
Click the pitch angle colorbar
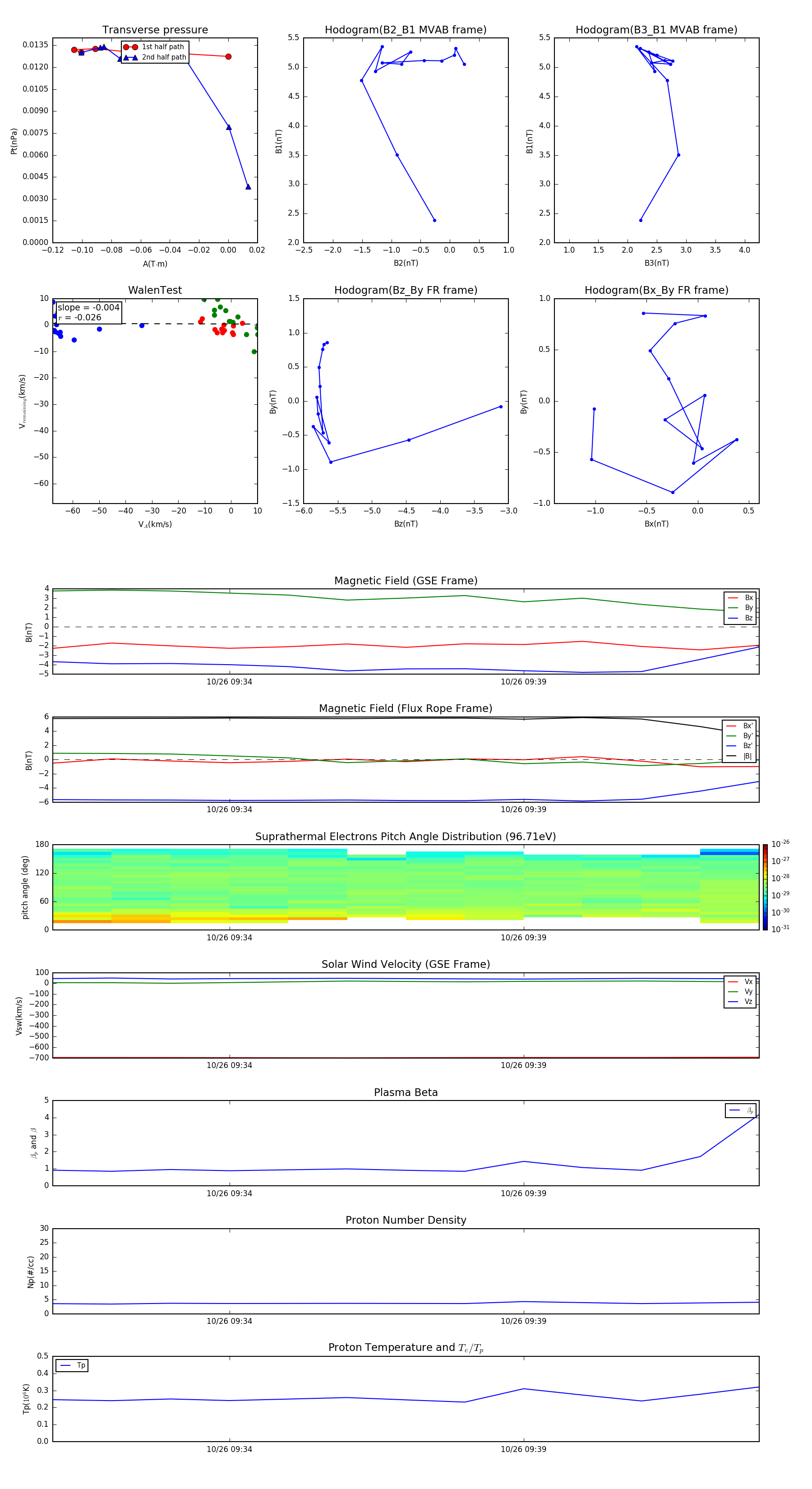coord(765,887)
